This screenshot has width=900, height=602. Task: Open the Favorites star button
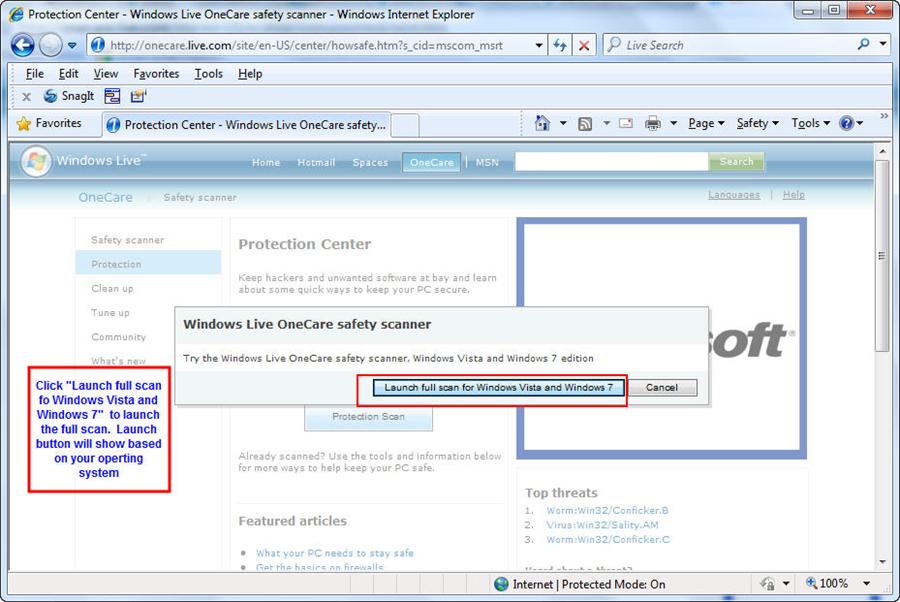(49, 123)
